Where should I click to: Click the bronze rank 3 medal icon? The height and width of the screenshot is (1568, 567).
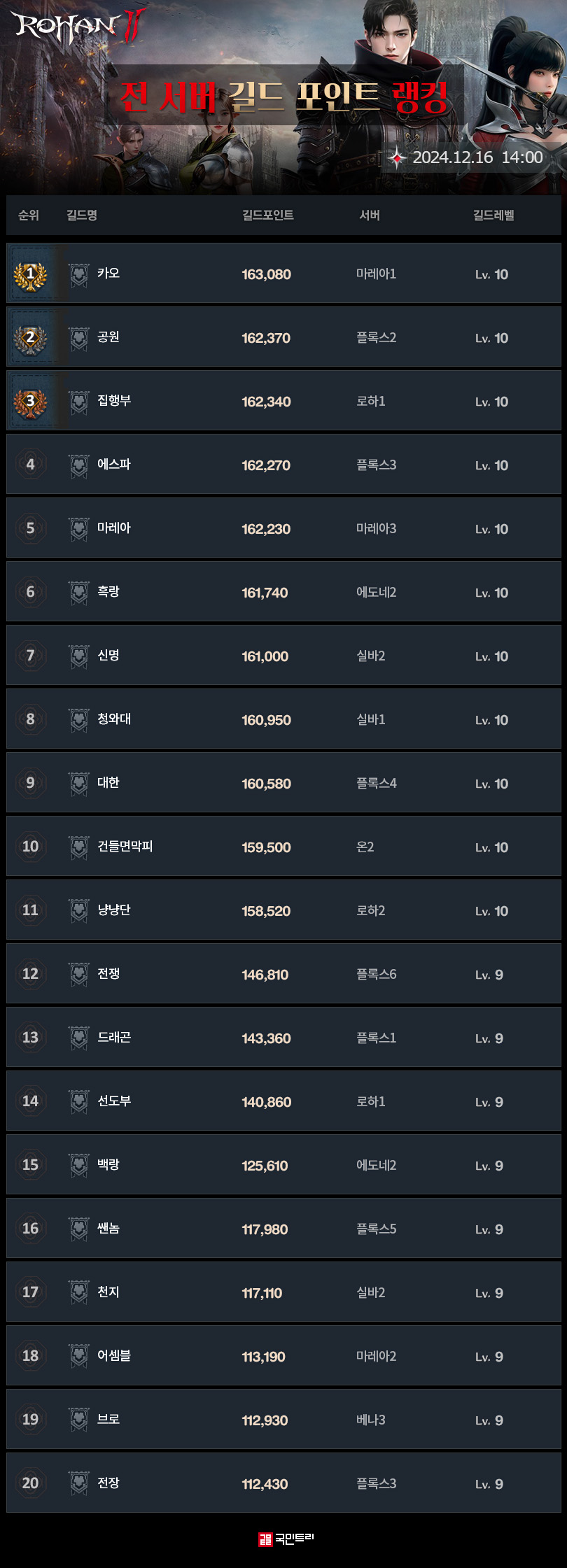(30, 402)
